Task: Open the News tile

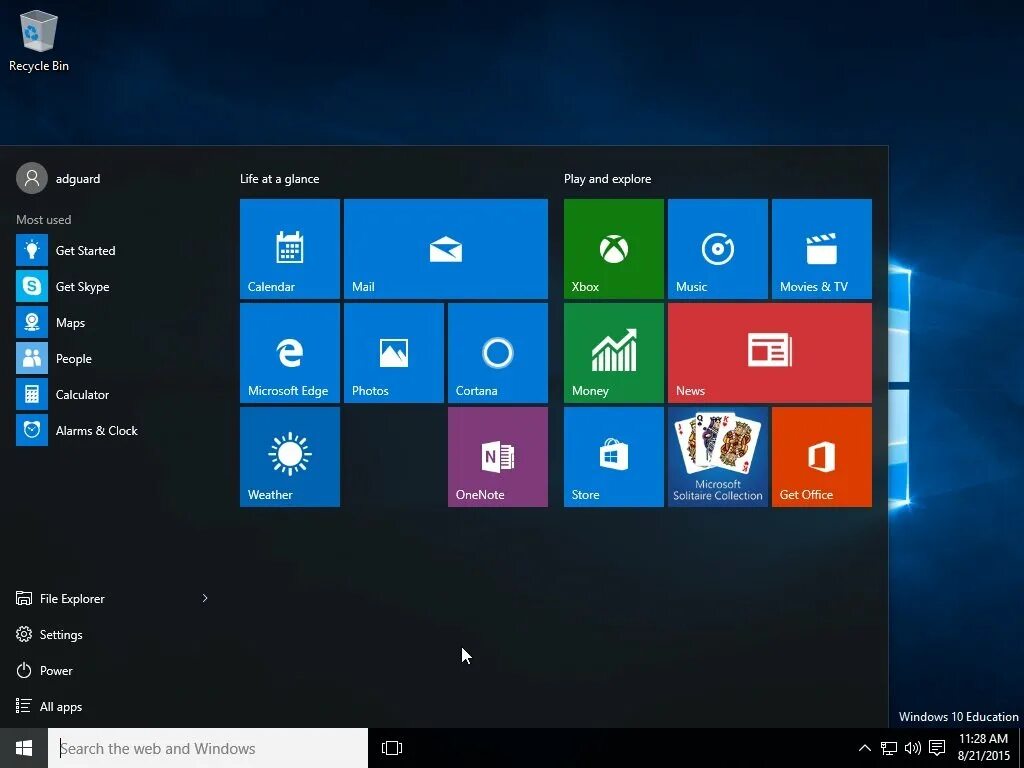Action: [x=770, y=353]
